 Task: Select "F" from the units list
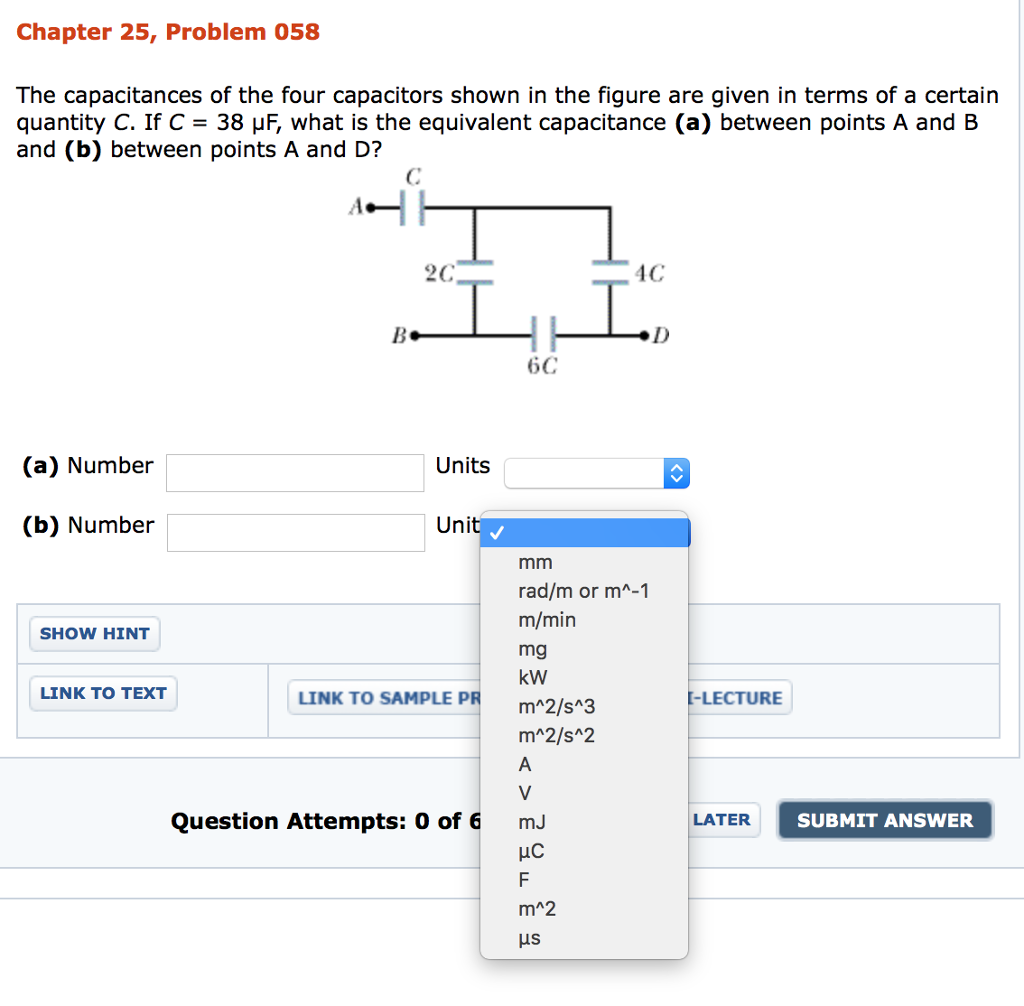coord(524,880)
